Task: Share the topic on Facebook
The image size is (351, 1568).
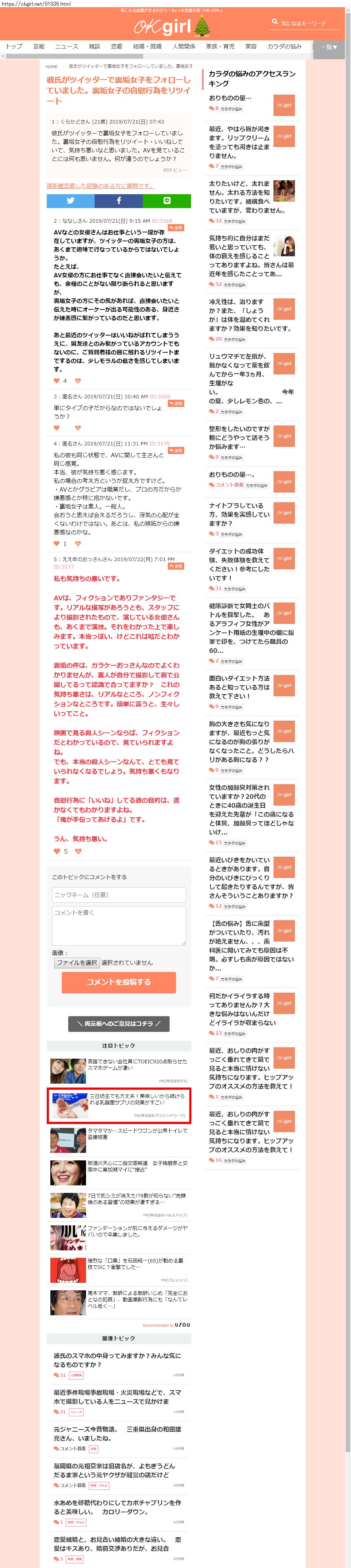Action: [x=118, y=200]
